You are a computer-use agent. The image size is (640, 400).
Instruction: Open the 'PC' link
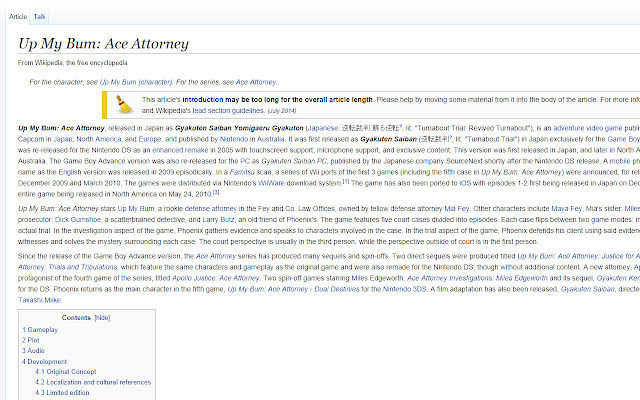coord(245,161)
